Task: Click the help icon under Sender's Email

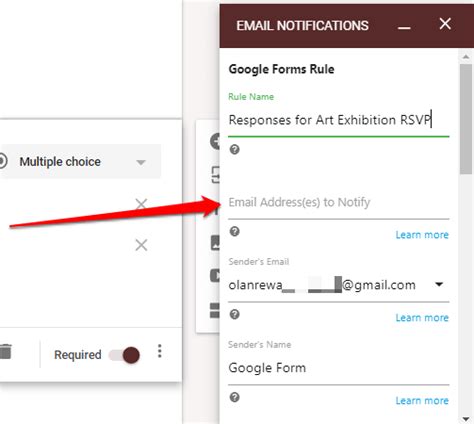Action: (235, 314)
